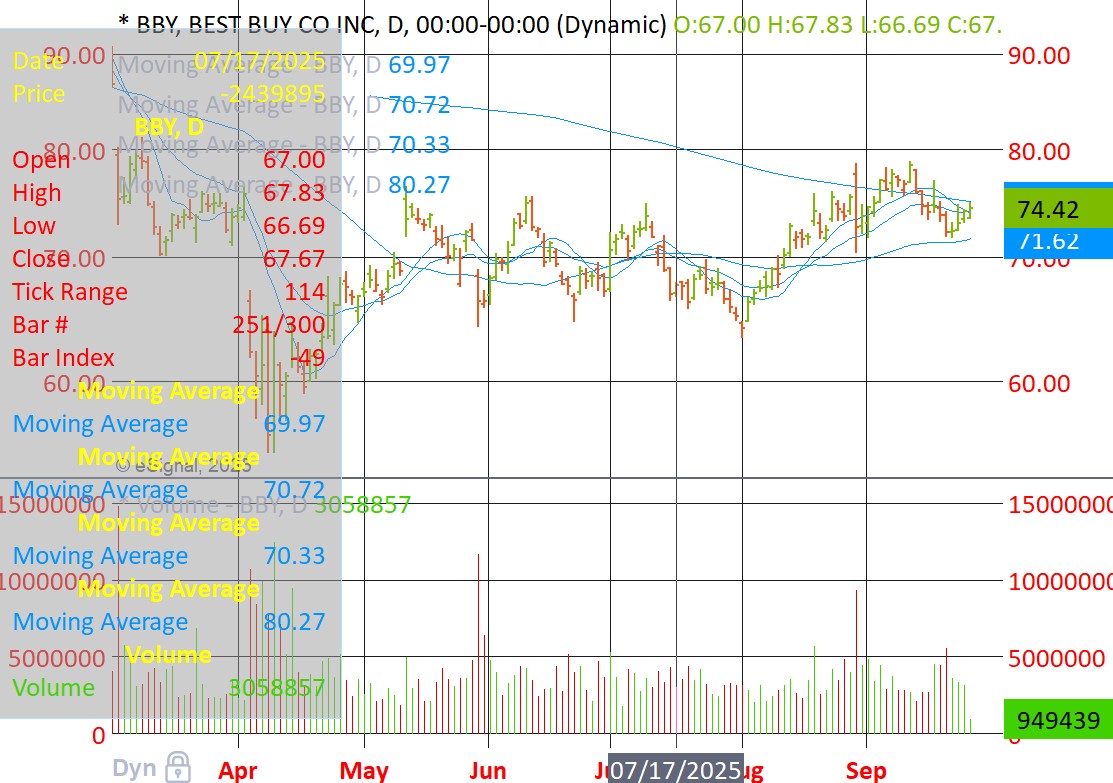Click the 90.00 label on right price axis
Image resolution: width=1113 pixels, height=783 pixels.
pos(1040,55)
